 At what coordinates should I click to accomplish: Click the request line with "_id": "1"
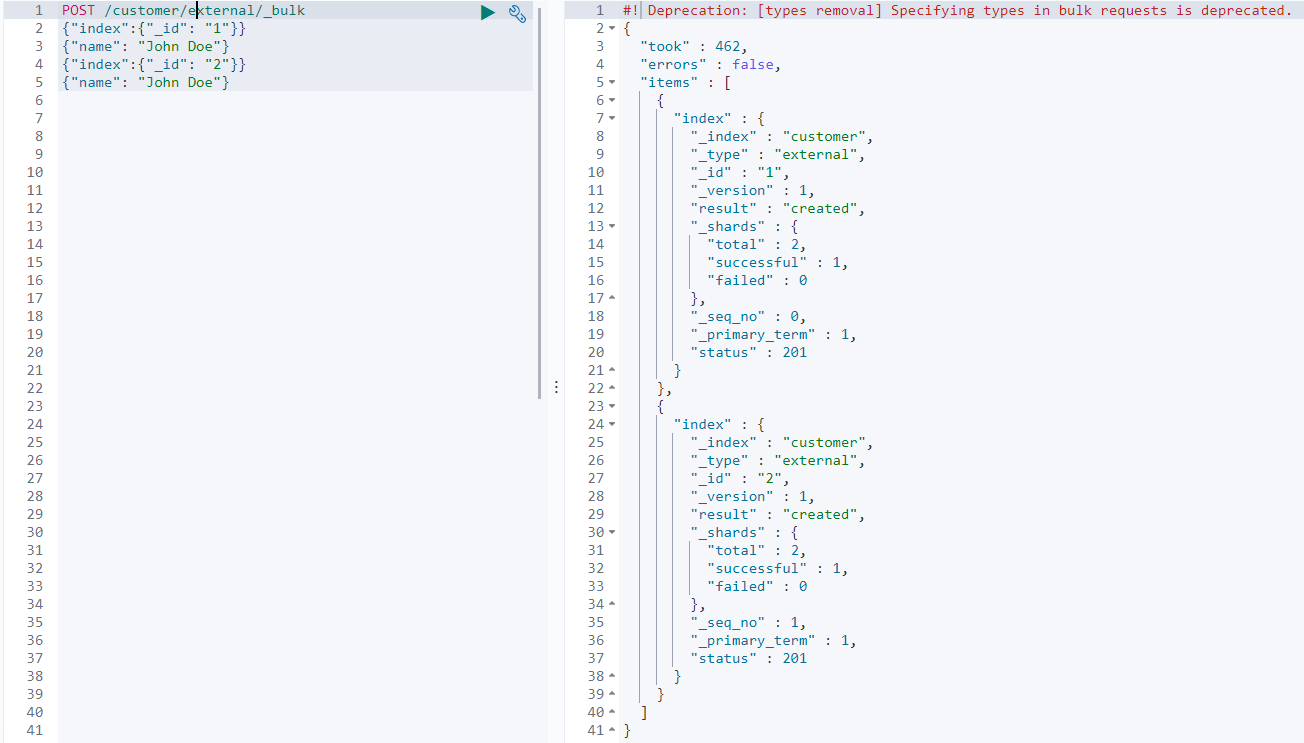[x=153, y=28]
